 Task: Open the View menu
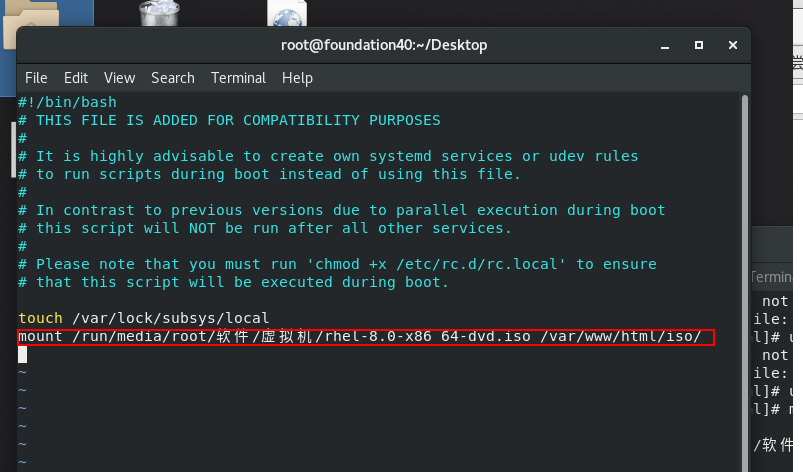(x=119, y=78)
